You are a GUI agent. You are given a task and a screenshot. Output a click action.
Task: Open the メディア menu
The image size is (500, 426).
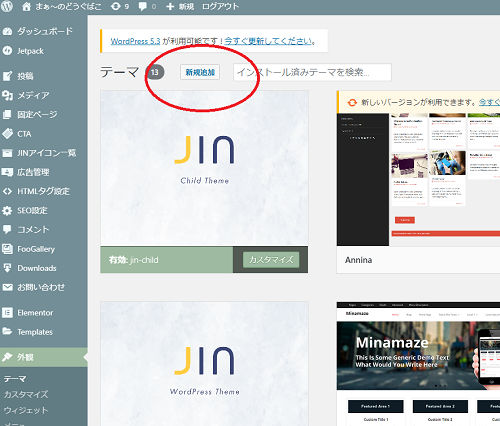44,95
